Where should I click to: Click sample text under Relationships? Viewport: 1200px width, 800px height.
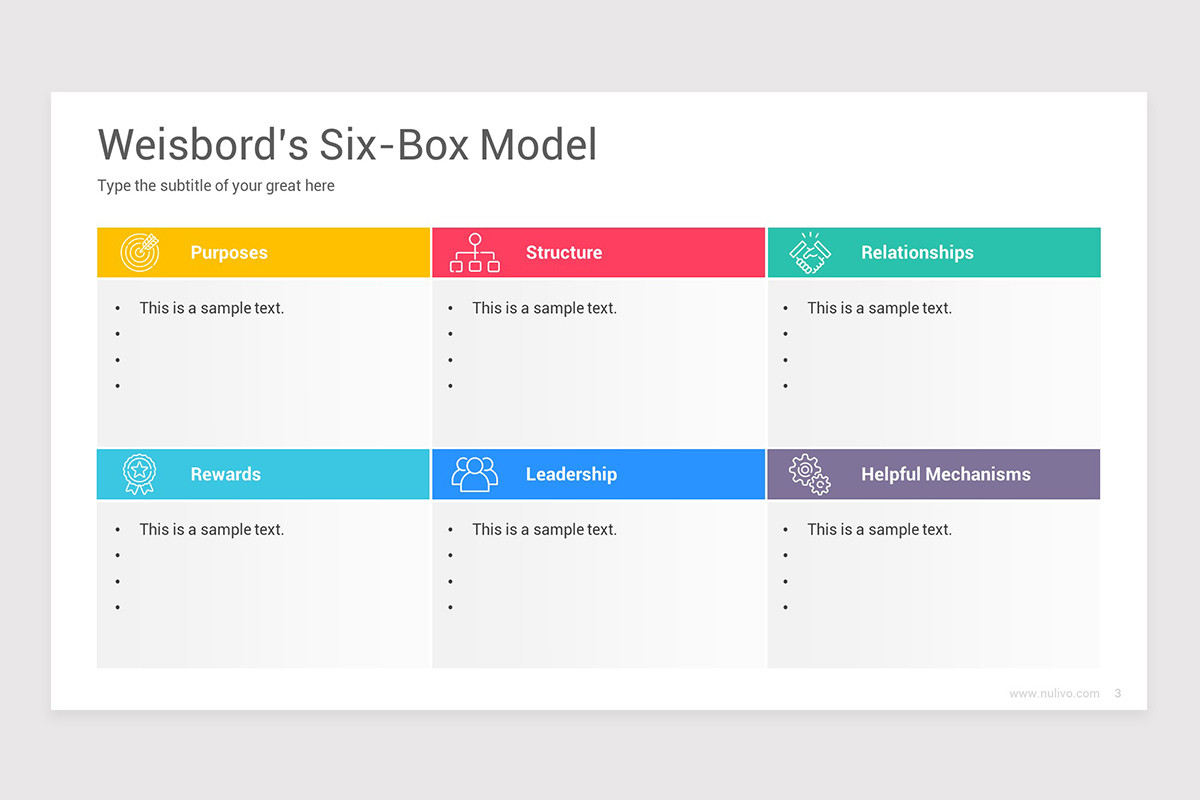pos(880,308)
